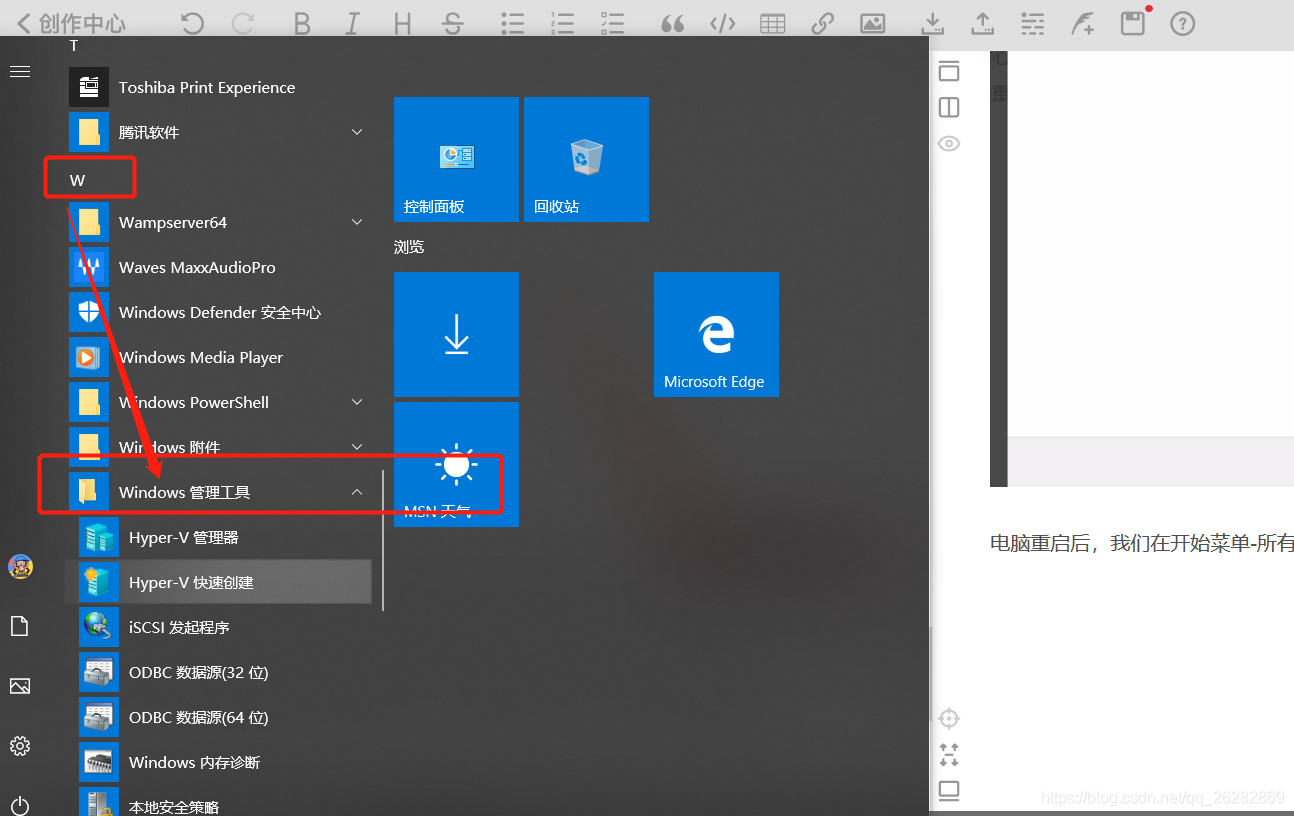Click the crosshair sync scroll icon

pos(949,718)
